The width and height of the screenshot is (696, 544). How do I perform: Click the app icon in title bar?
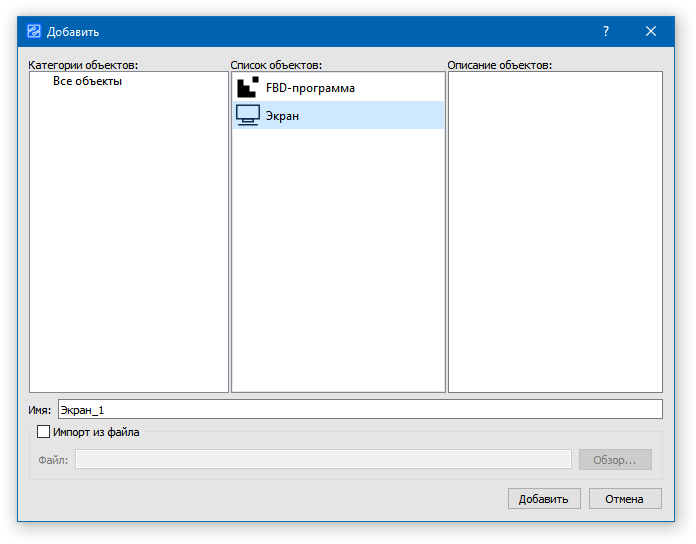34,32
